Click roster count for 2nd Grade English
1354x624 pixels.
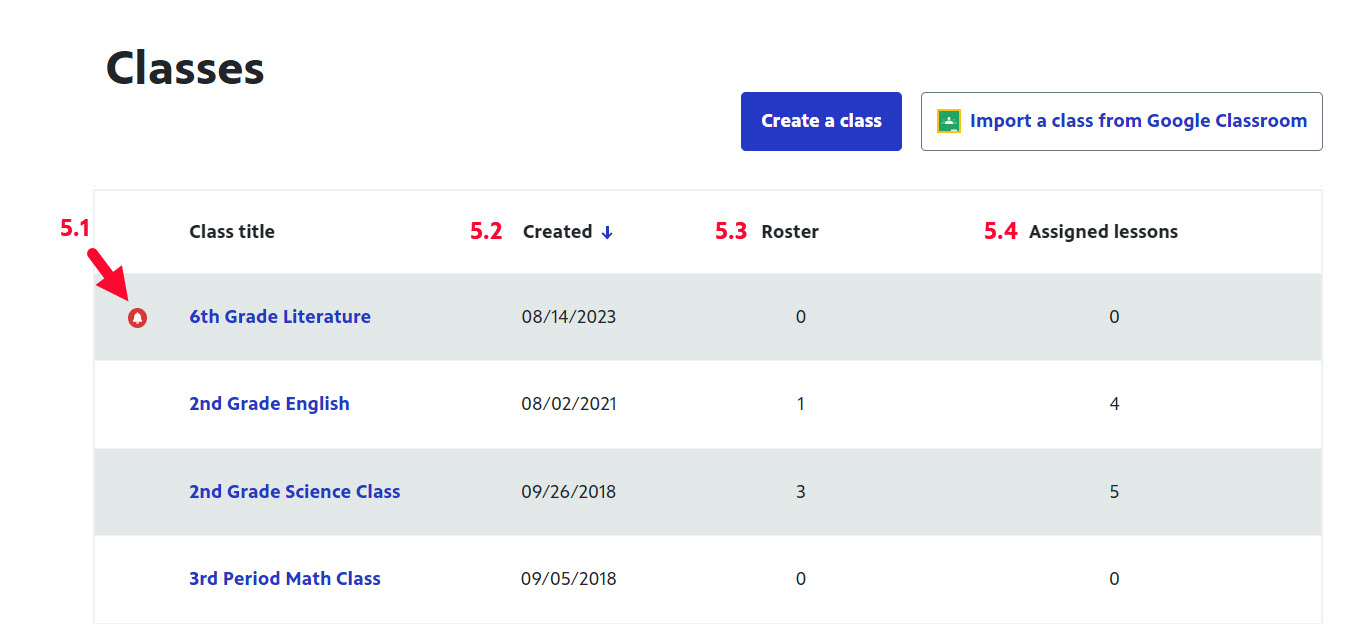(x=800, y=404)
